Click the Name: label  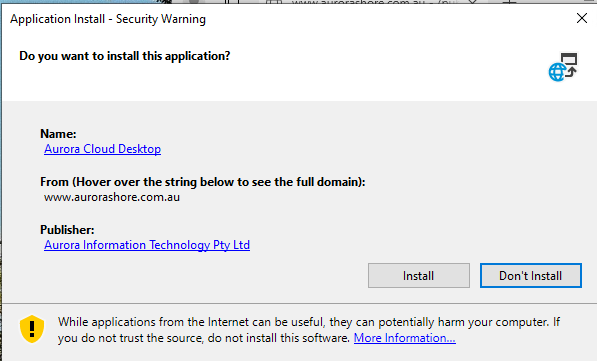click(58, 134)
